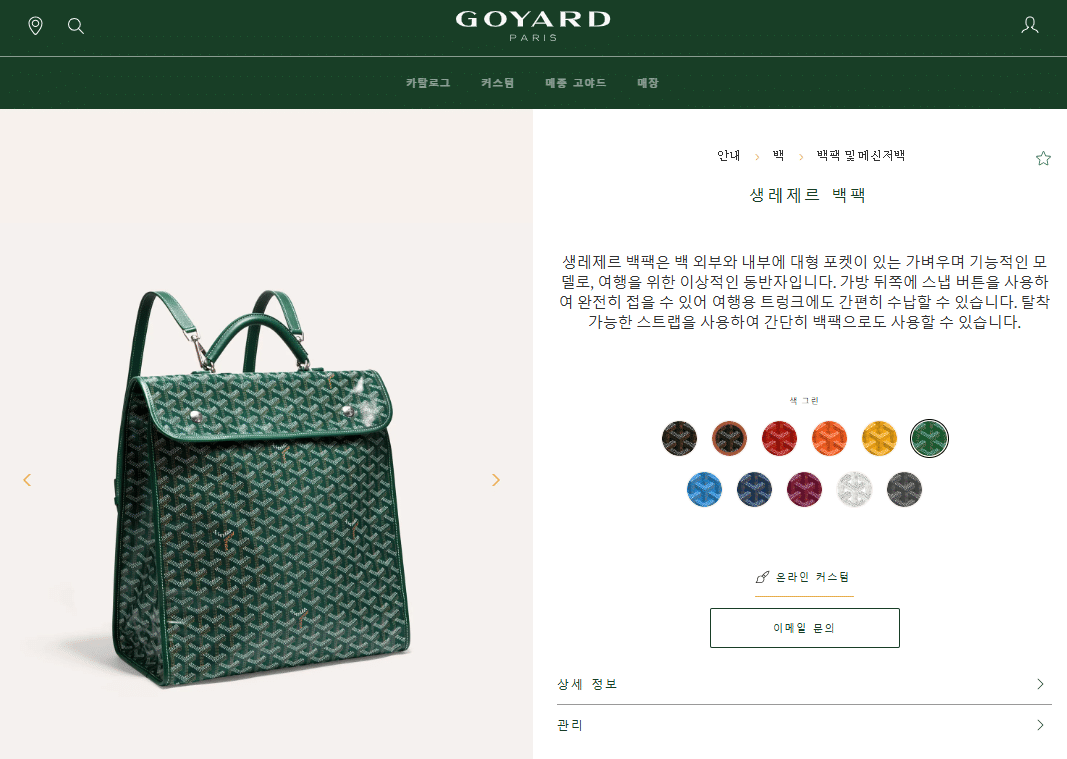Go to 백팩 및 메신저백 breadcrumb
The width and height of the screenshot is (1067, 759).
[861, 156]
